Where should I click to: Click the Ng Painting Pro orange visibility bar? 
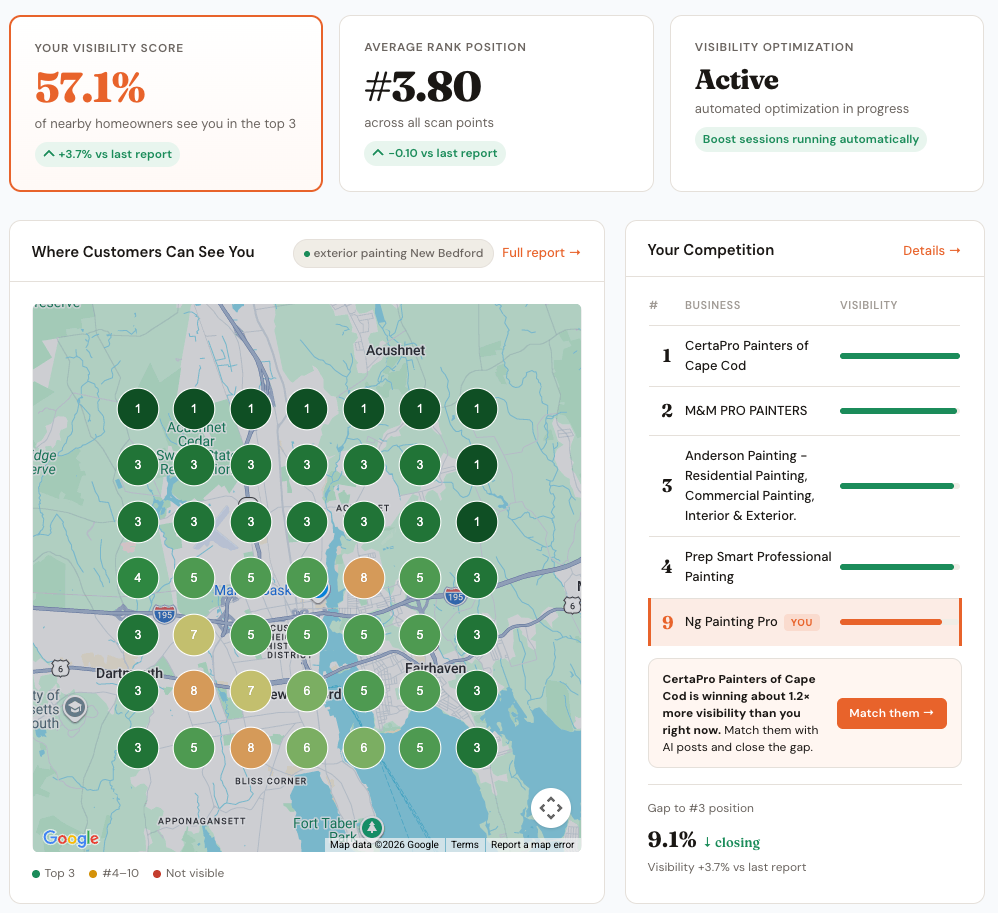pyautogui.click(x=891, y=622)
